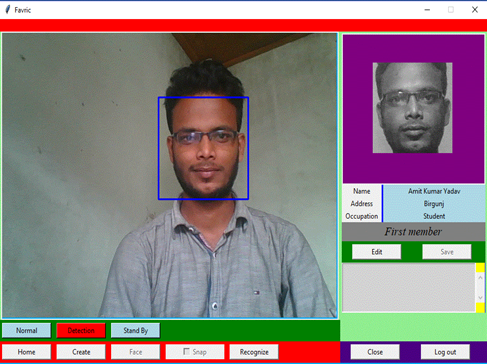The height and width of the screenshot is (364, 487).
Task: Click the First member label
Action: click(x=413, y=232)
